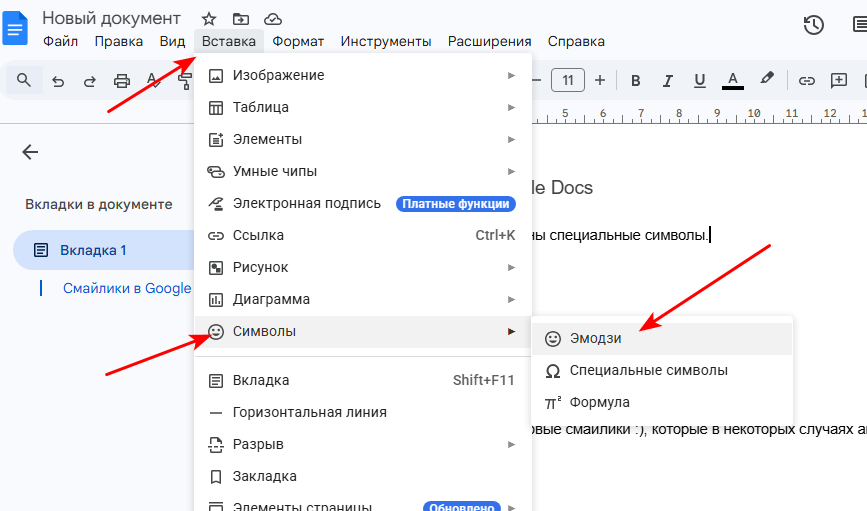Collapse the tabs sidebar with back arrow
Viewport: 867px width, 511px height.
point(30,152)
